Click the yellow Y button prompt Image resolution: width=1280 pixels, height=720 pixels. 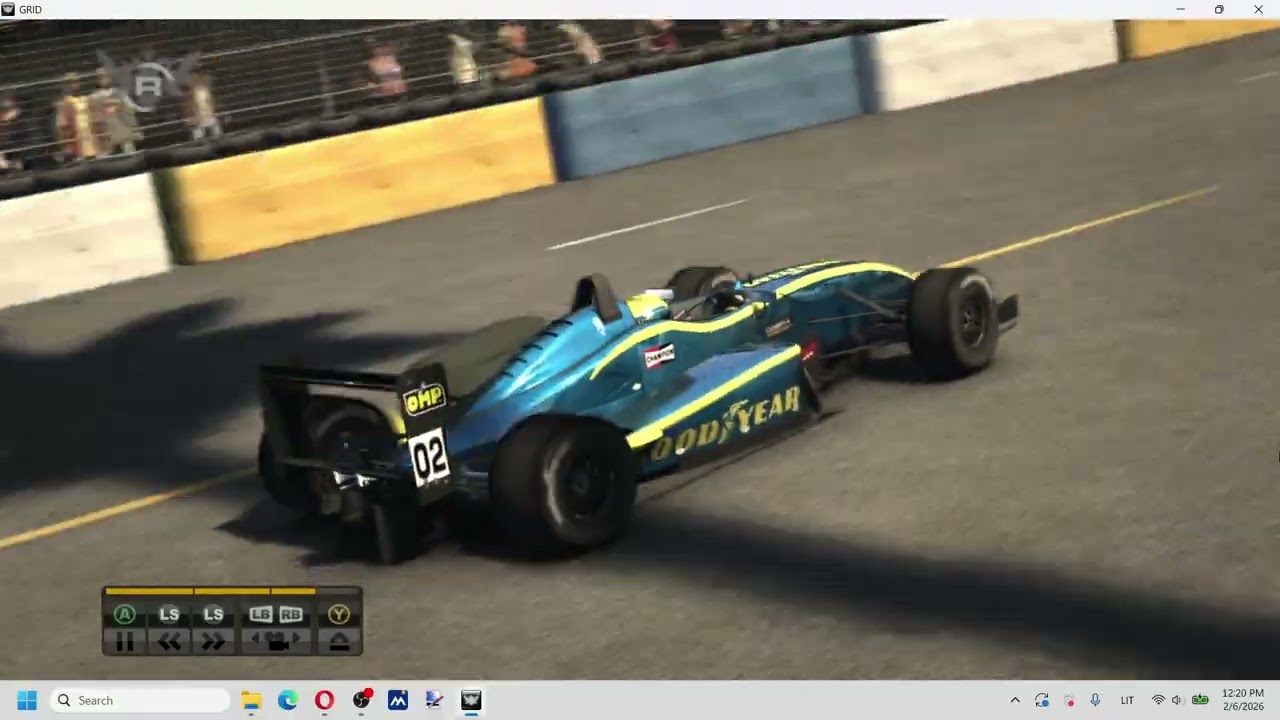339,614
